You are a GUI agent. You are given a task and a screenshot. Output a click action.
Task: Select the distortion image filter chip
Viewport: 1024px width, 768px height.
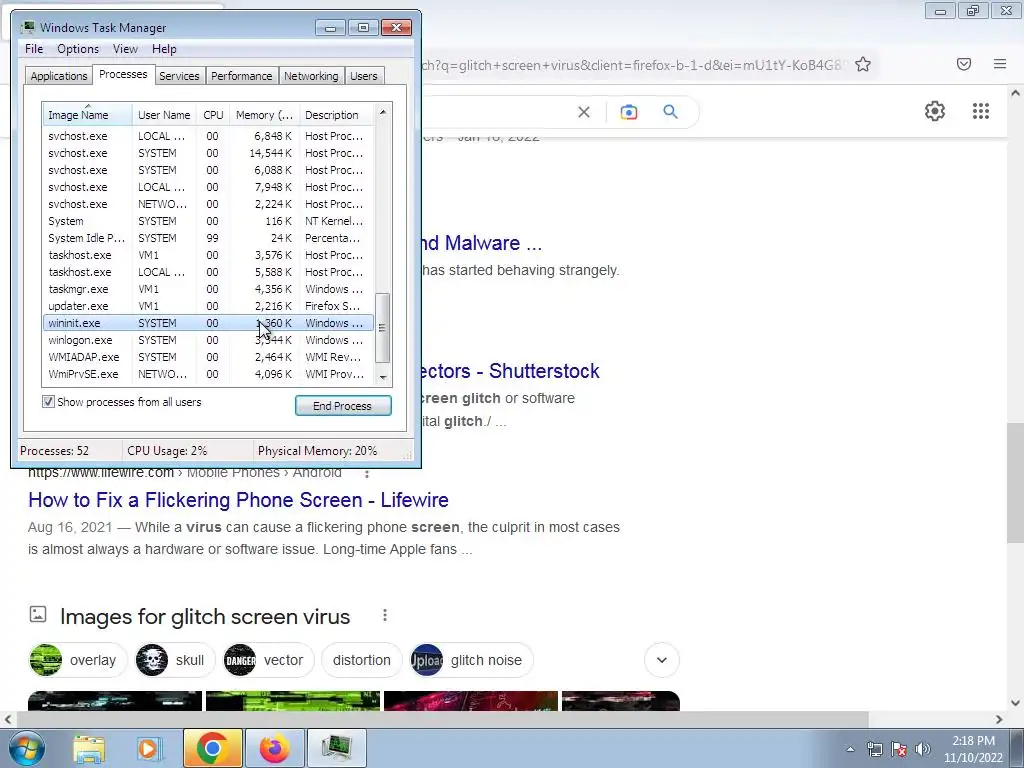coord(362,660)
